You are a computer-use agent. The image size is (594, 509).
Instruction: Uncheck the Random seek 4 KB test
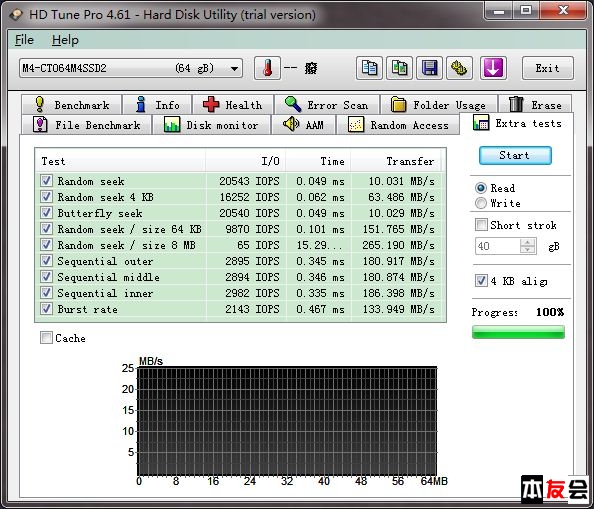point(46,197)
